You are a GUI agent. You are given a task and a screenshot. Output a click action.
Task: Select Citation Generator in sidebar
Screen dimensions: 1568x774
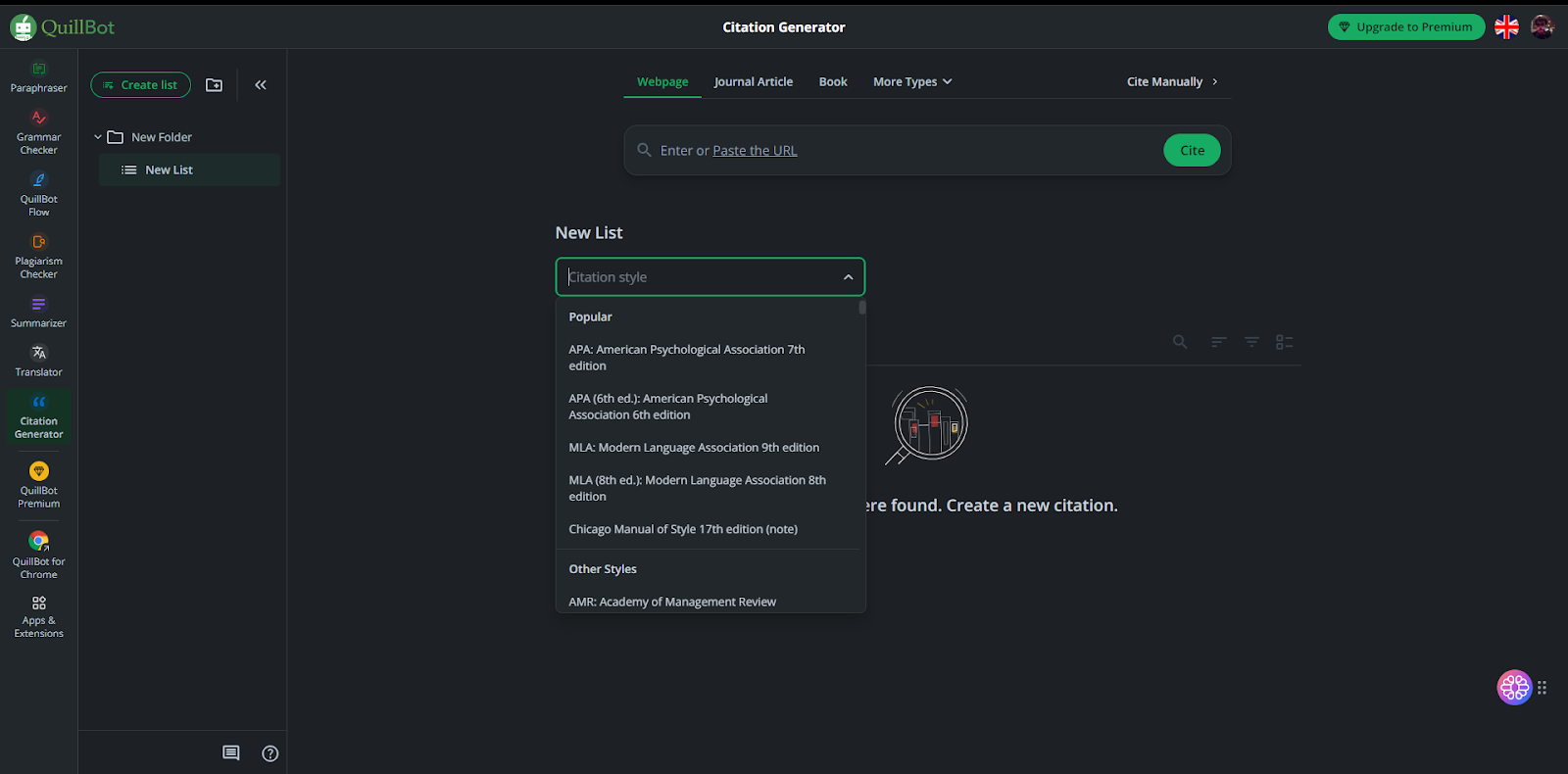click(39, 416)
